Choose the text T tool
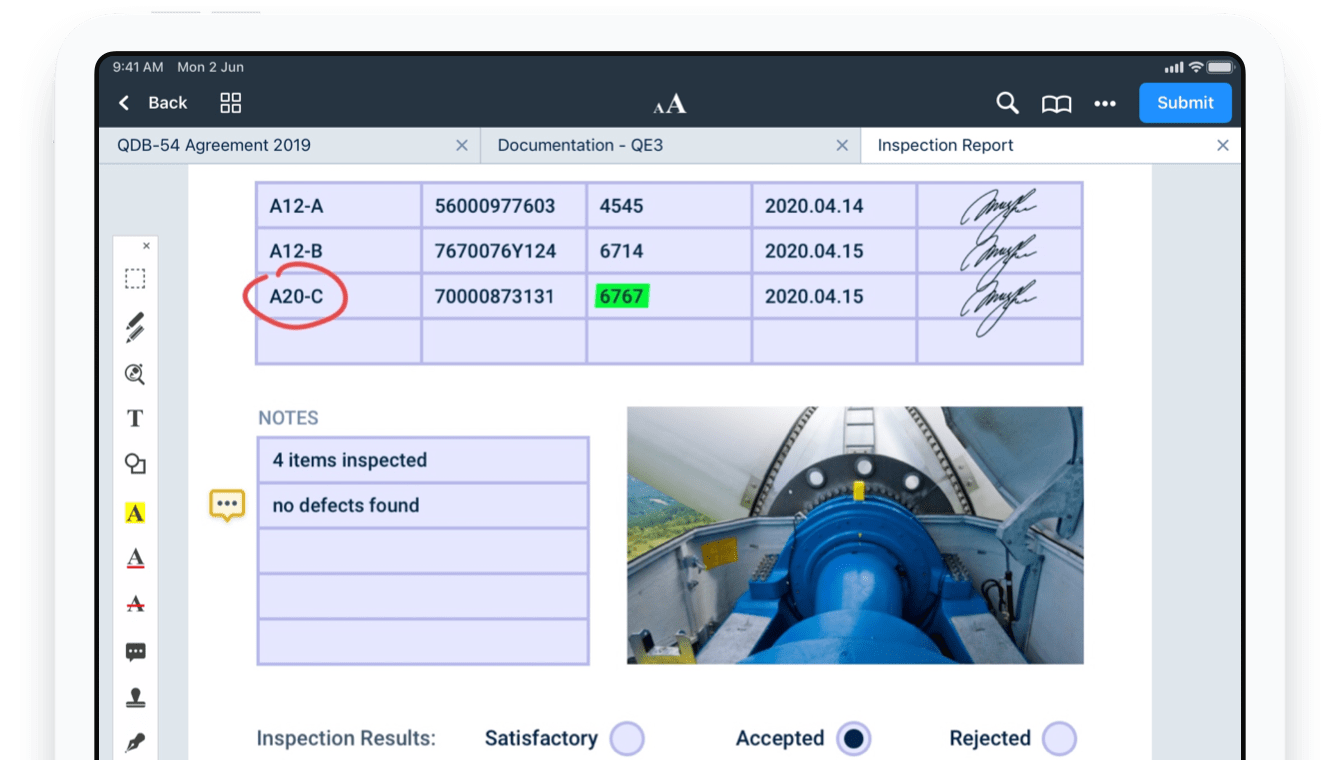The image size is (1342, 760). click(x=135, y=418)
